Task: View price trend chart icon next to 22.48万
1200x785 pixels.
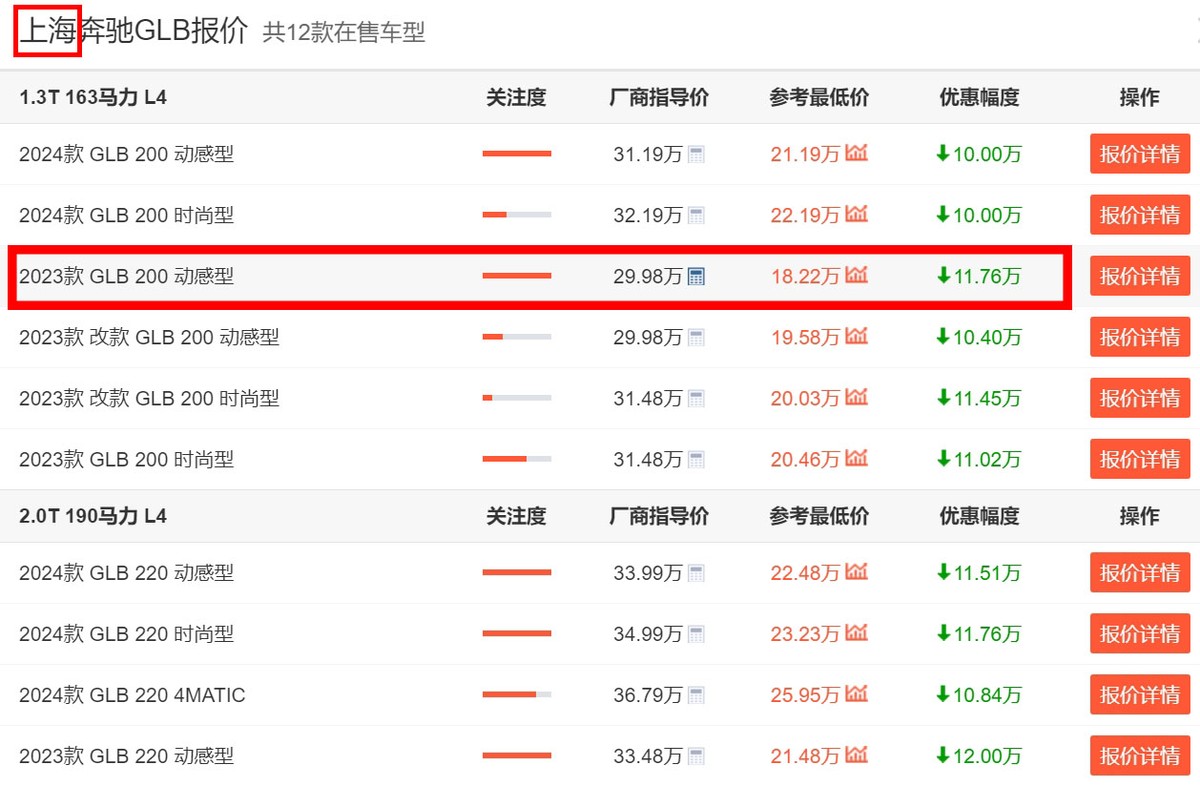Action: tap(856, 572)
